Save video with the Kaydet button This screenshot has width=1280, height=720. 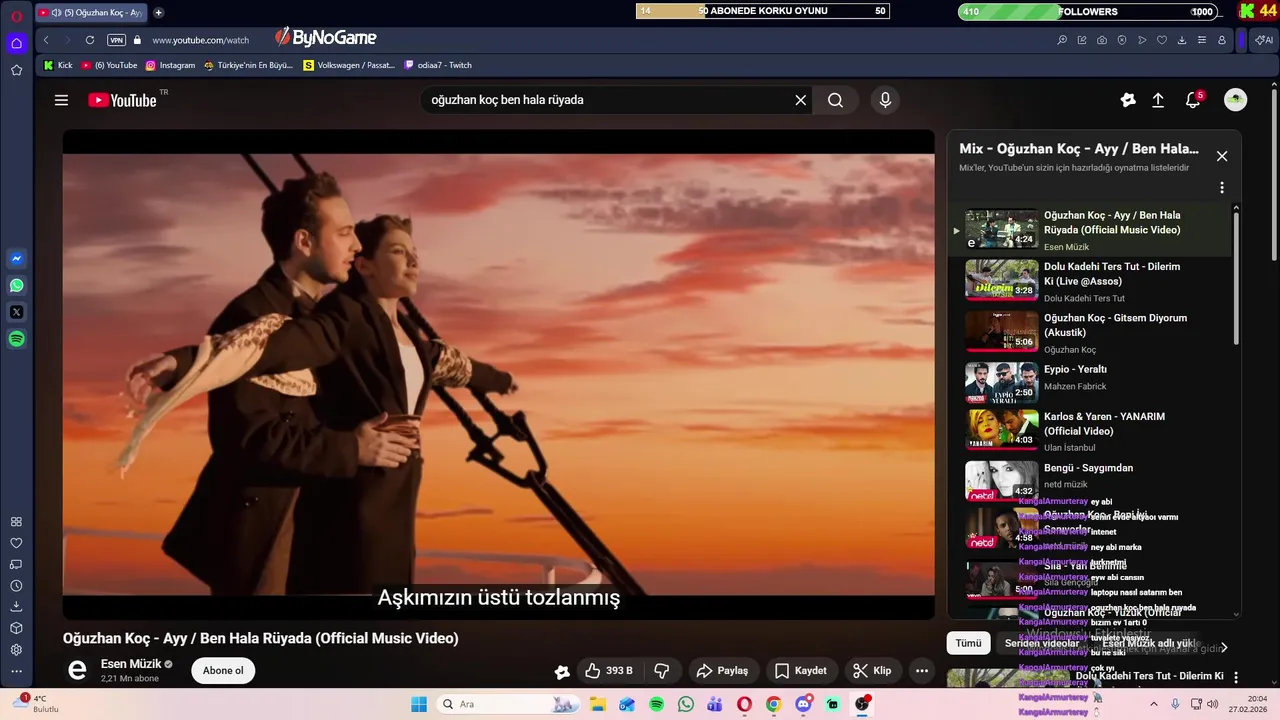801,671
